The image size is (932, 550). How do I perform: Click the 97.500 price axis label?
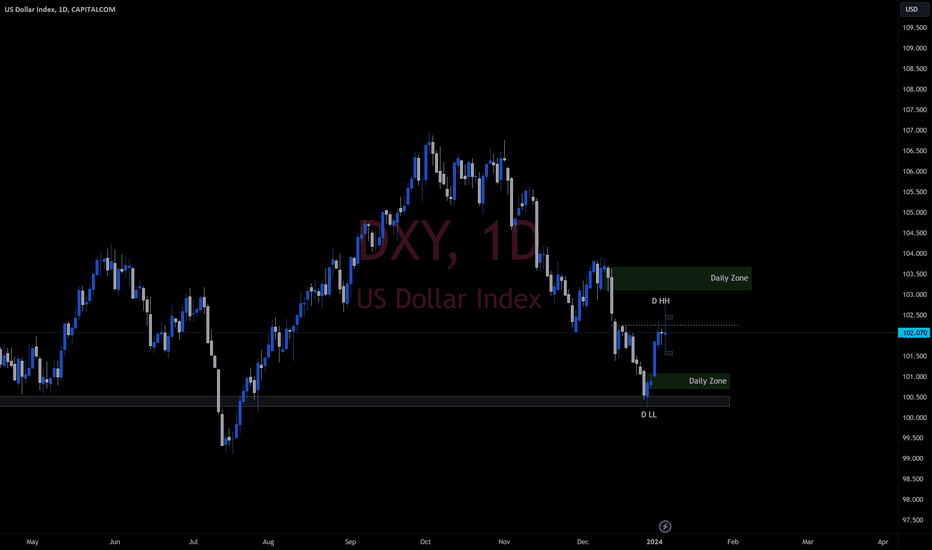coord(915,520)
